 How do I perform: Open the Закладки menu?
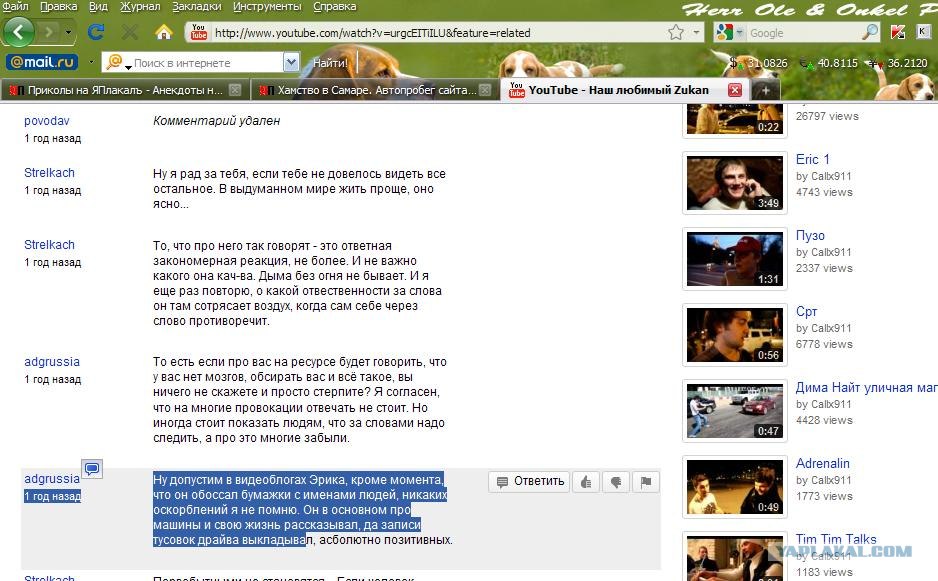coord(196,7)
